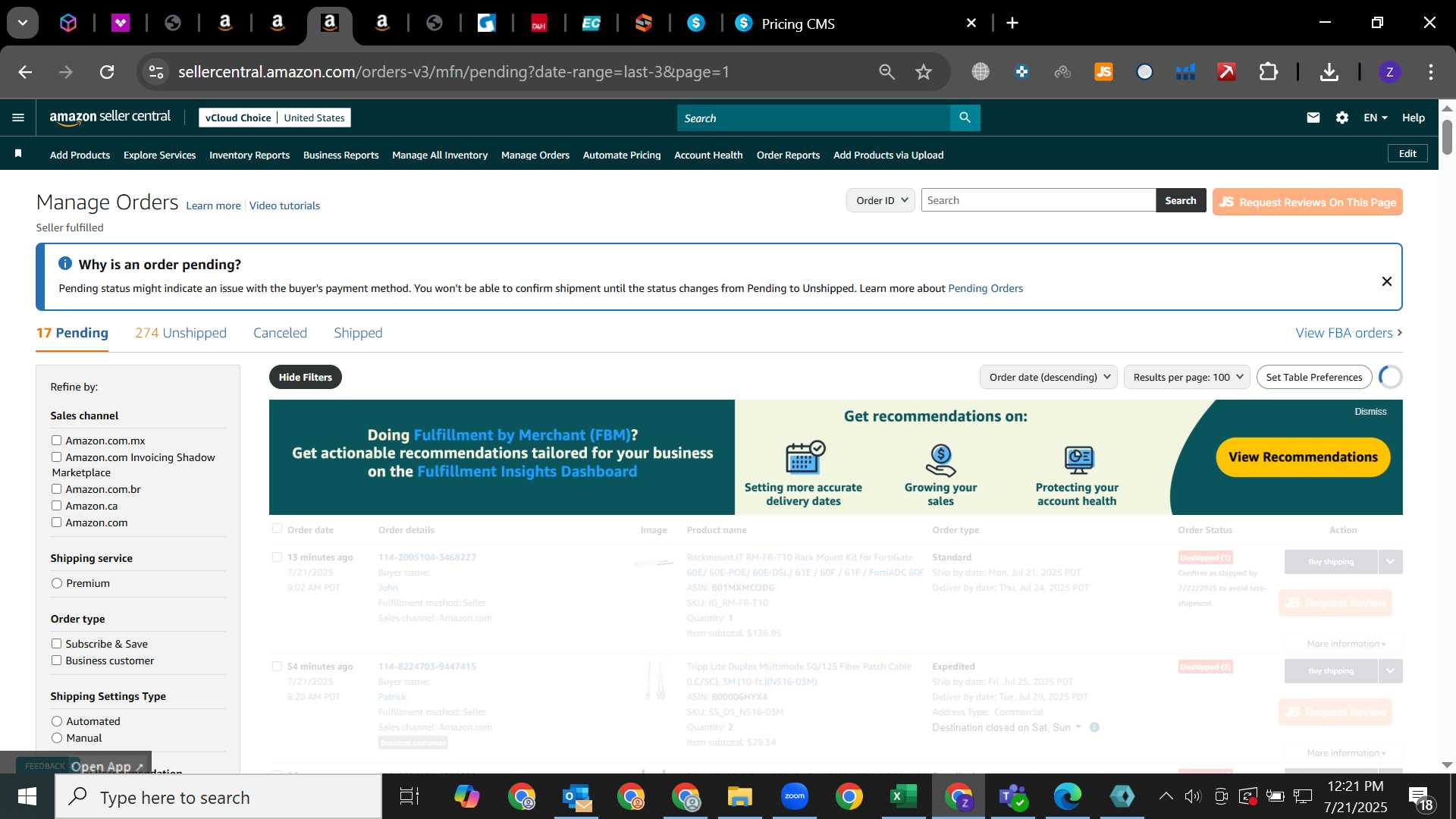
Task: Open Microsoft Teams from the taskbar
Action: point(1012,796)
